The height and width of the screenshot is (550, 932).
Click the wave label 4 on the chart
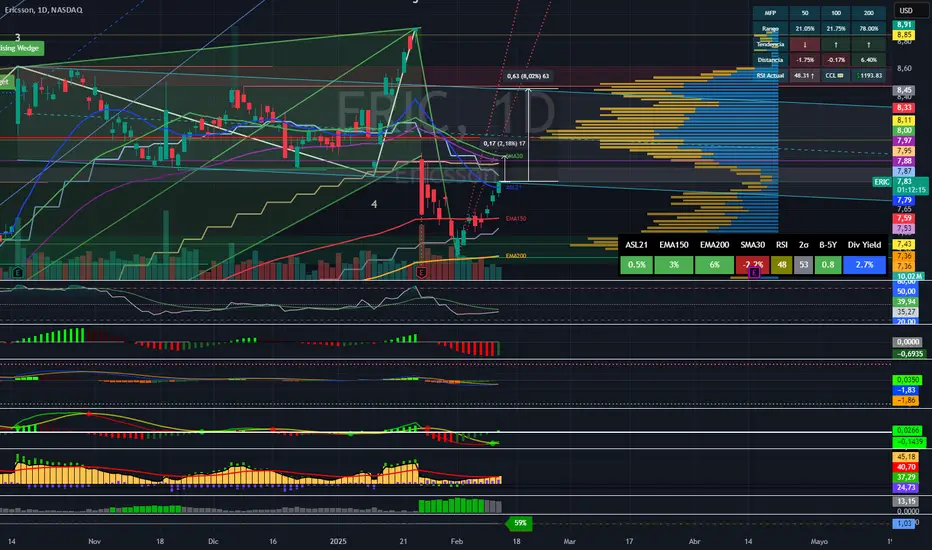374,204
